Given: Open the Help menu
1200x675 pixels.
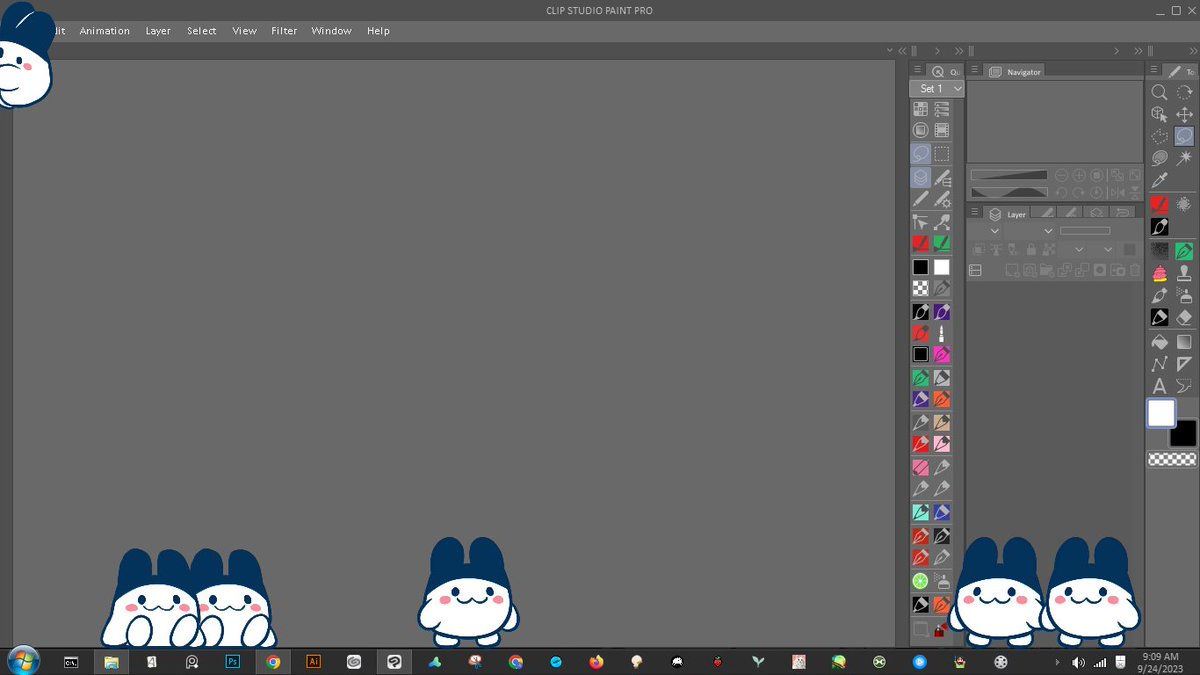Looking at the screenshot, I should (x=378, y=31).
